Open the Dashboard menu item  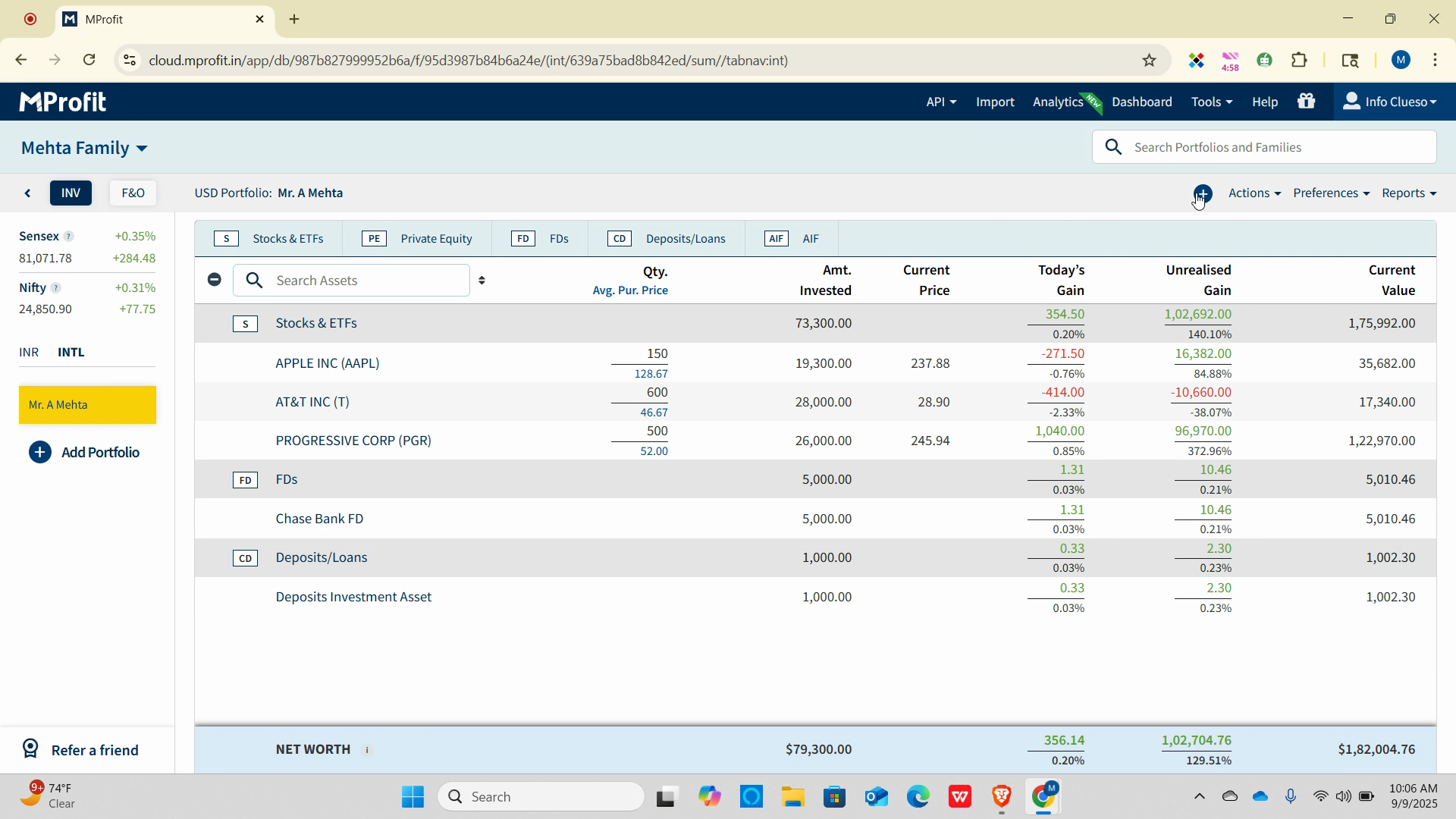point(1141,102)
